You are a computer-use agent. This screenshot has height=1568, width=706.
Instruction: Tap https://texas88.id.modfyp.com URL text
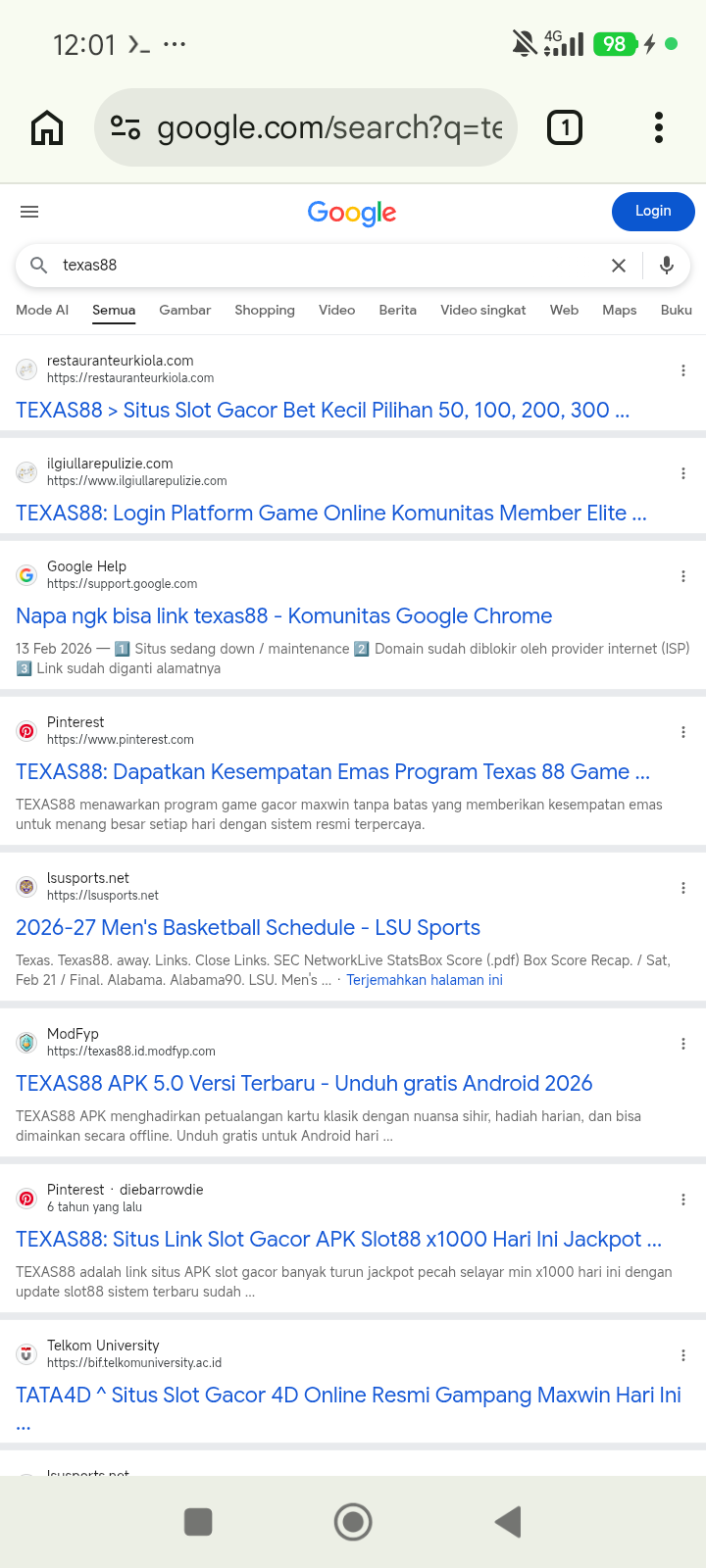coord(131,1052)
